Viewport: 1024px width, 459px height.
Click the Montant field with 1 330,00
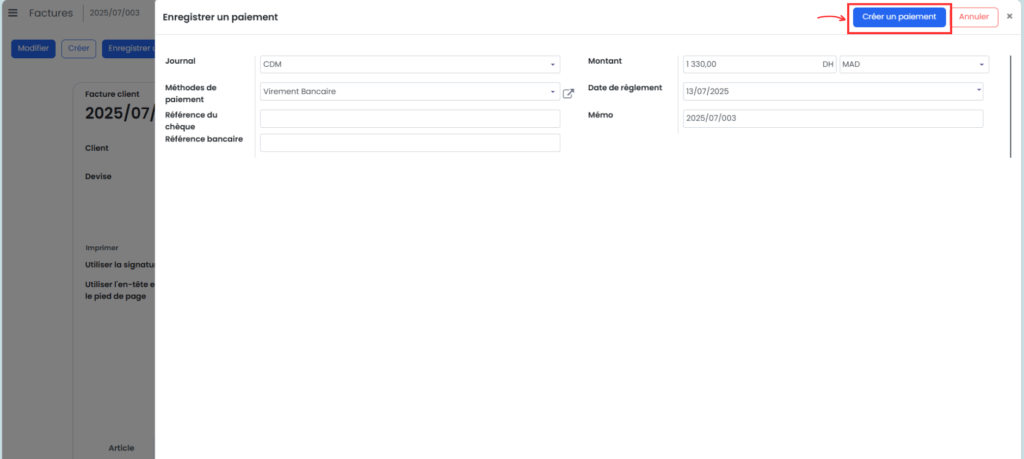click(760, 65)
